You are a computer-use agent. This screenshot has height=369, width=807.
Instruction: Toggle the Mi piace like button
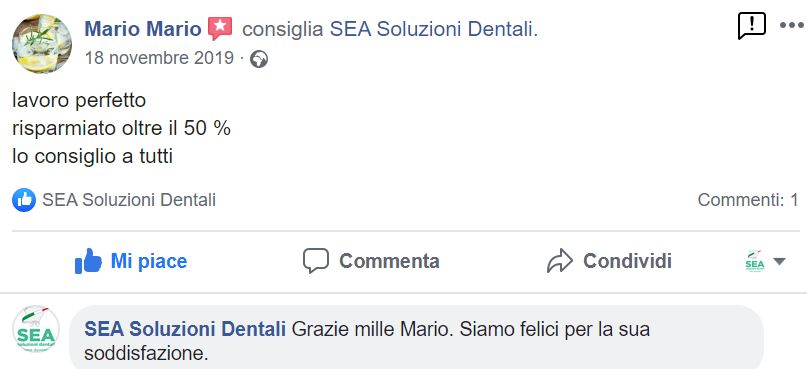(131, 261)
